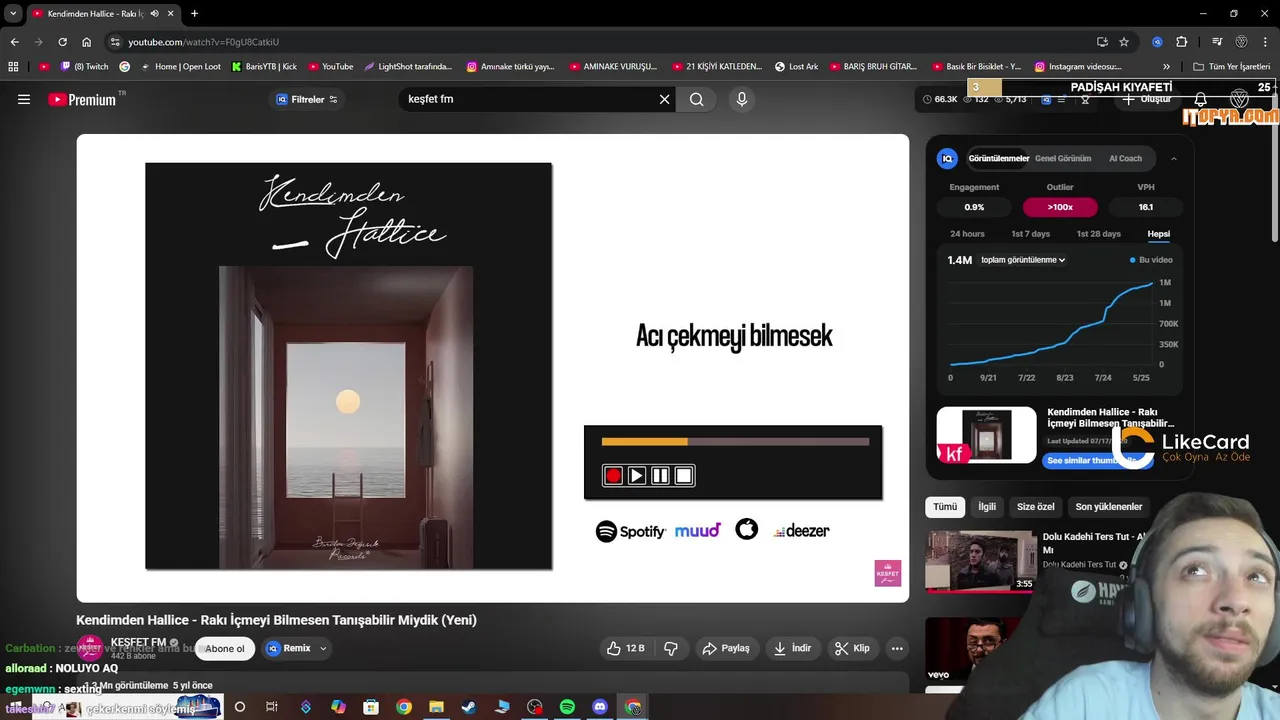Reload the current YouTube page
1280x720 pixels.
pyautogui.click(x=62, y=42)
